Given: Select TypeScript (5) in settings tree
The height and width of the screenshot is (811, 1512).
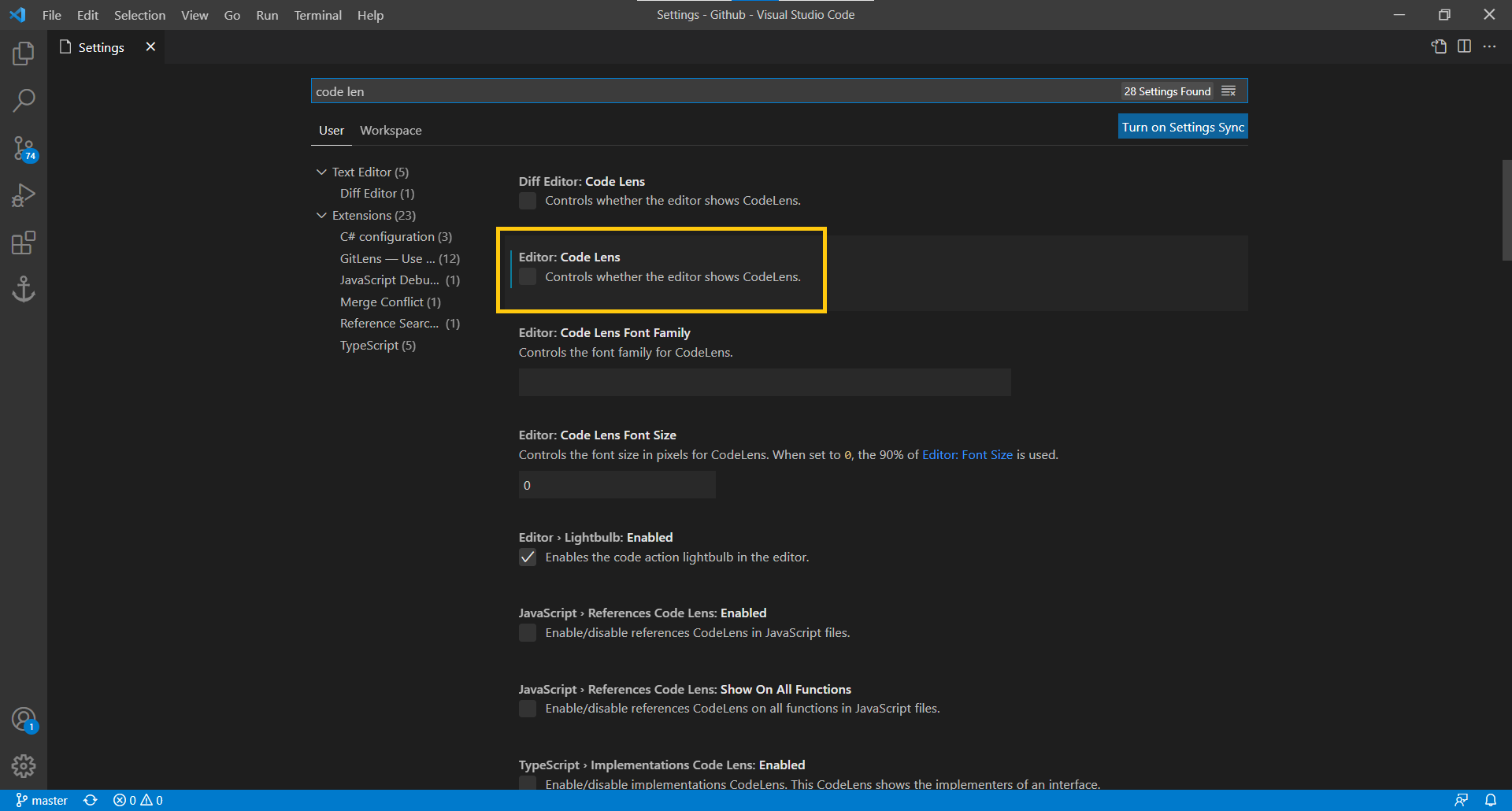Looking at the screenshot, I should click(x=378, y=345).
